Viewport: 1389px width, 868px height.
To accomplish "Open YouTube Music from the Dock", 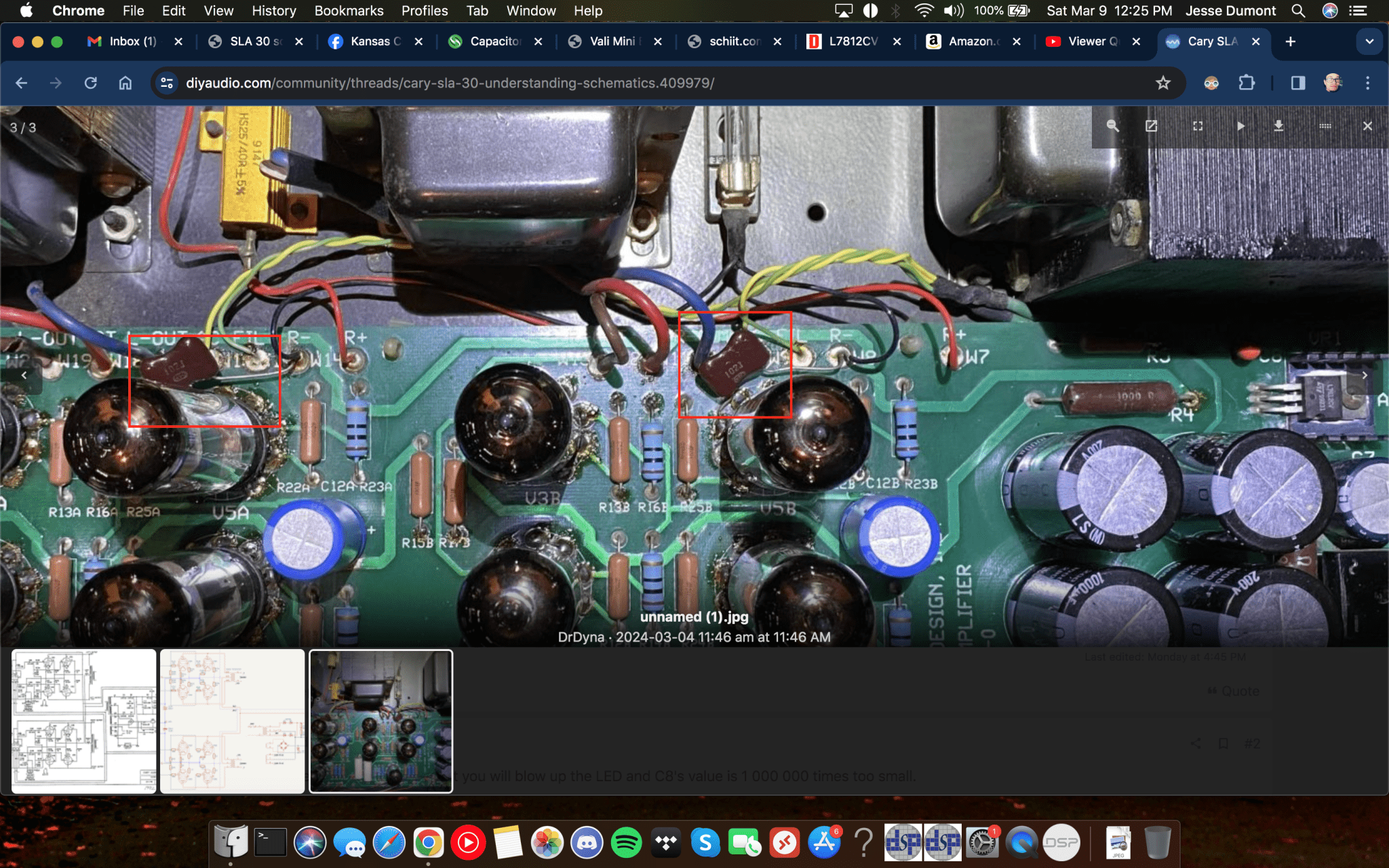I will coord(468,843).
